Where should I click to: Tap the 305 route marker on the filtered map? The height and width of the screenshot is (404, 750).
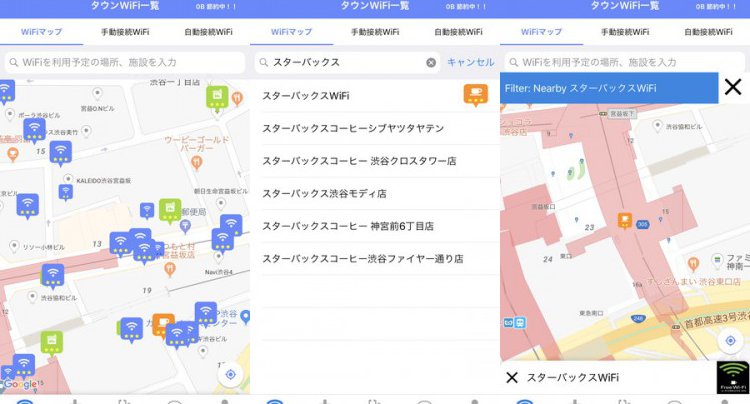(642, 224)
